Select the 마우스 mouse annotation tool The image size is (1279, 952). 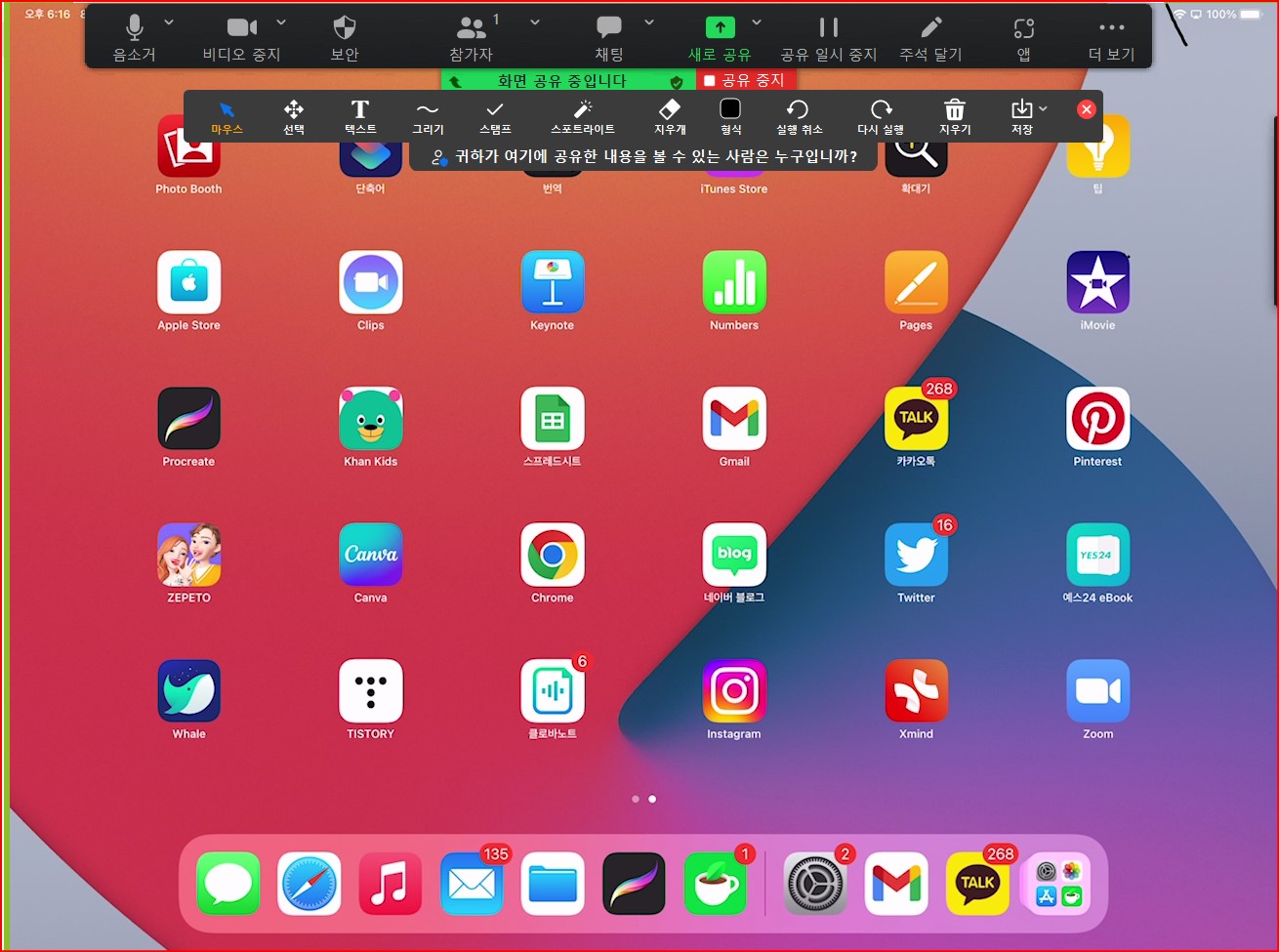(x=227, y=117)
